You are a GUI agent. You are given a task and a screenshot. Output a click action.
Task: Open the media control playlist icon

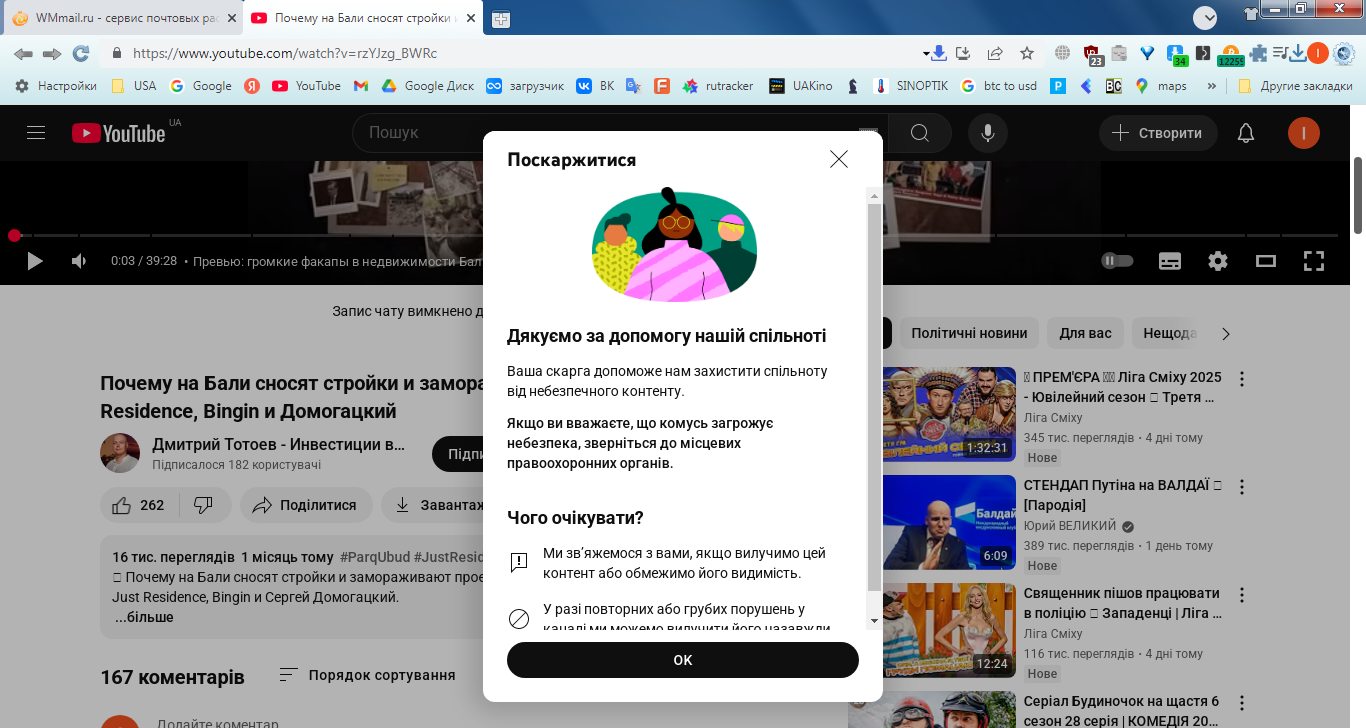[1279, 53]
